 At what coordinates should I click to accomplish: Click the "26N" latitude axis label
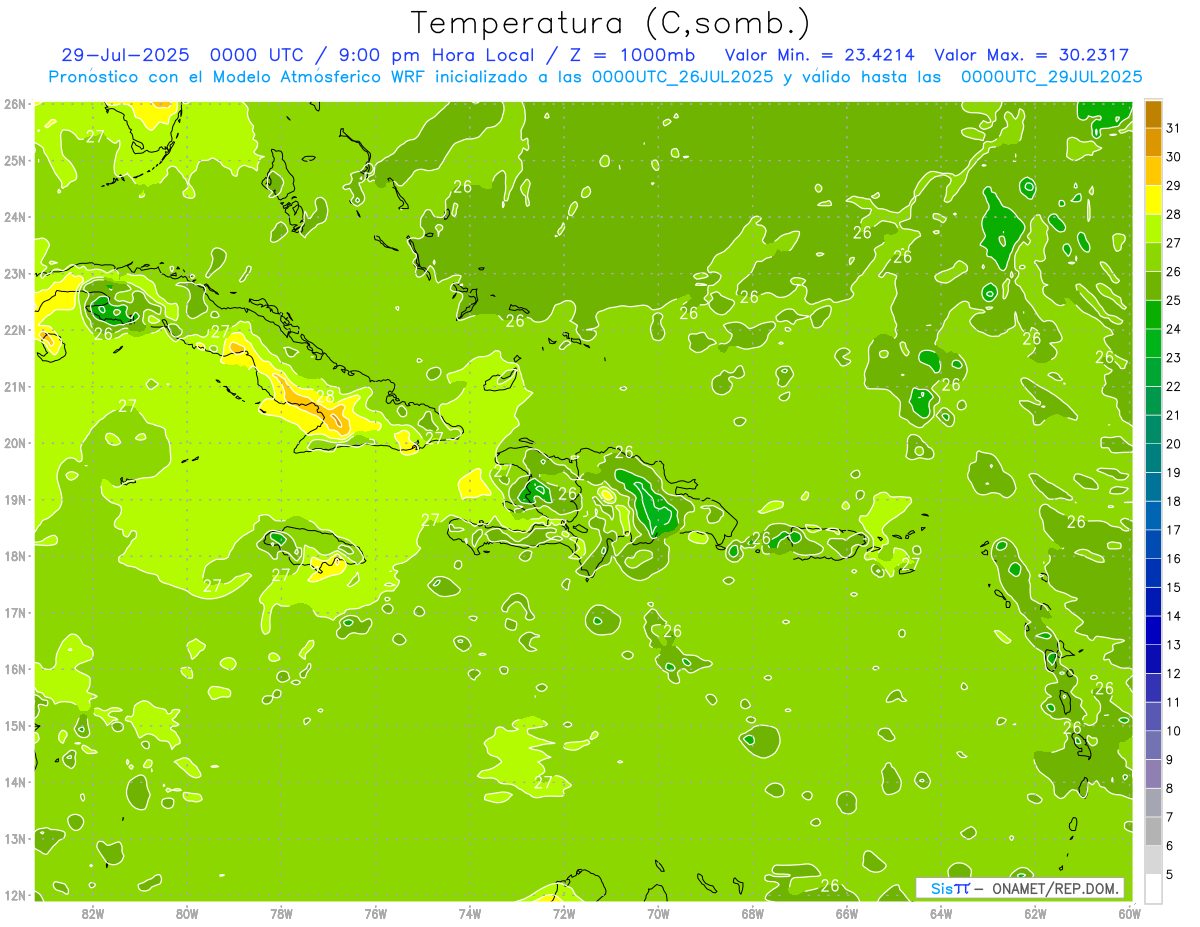[15, 104]
